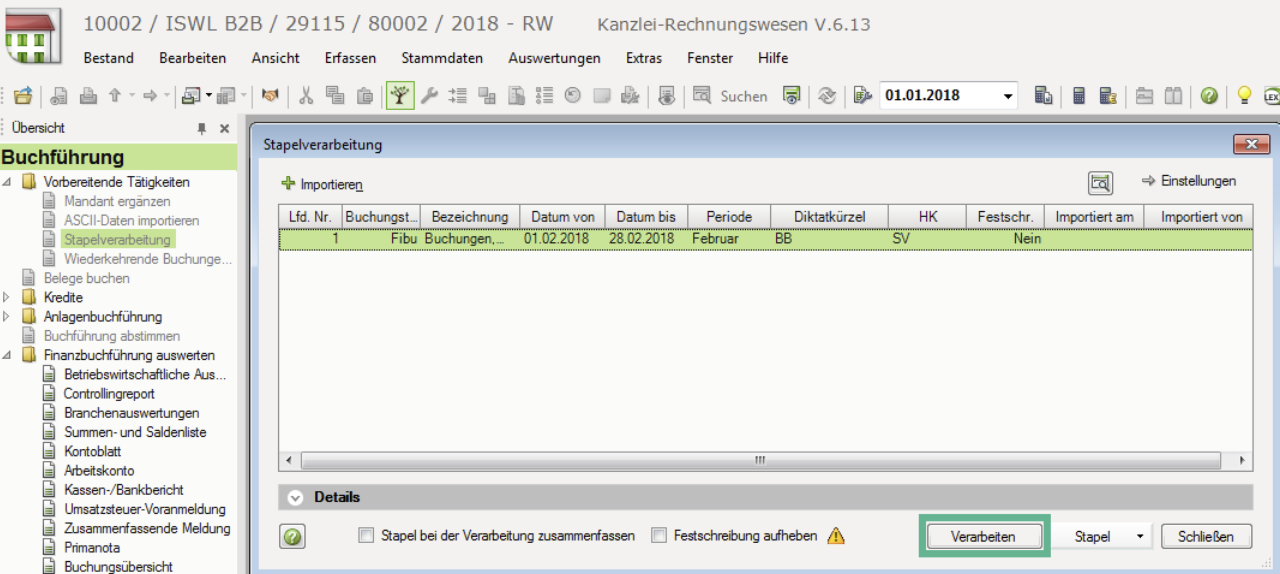The width and height of the screenshot is (1280, 574).
Task: Open Primanota in the tree
Action: point(92,547)
